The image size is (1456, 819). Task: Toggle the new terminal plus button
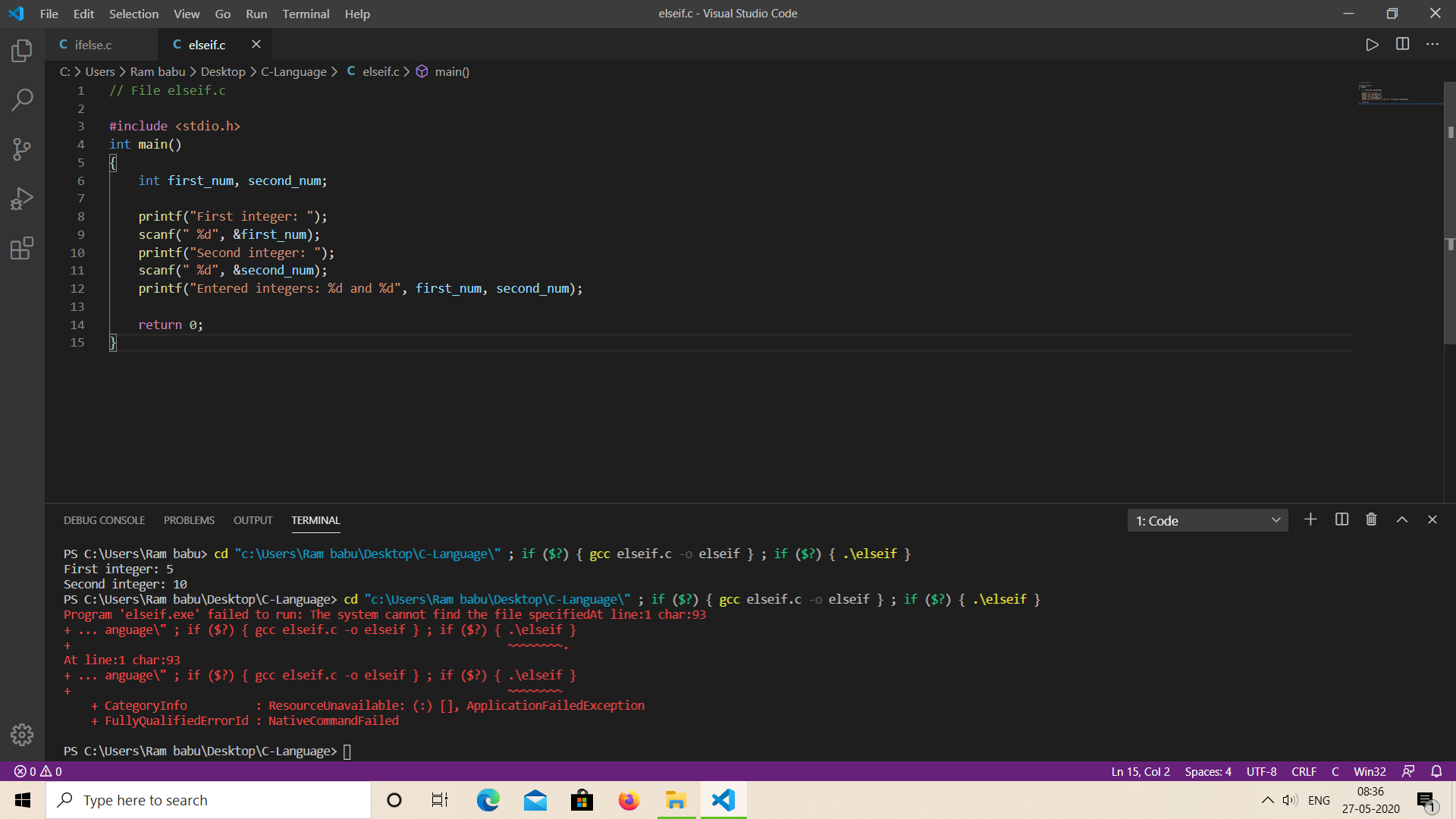point(1310,520)
